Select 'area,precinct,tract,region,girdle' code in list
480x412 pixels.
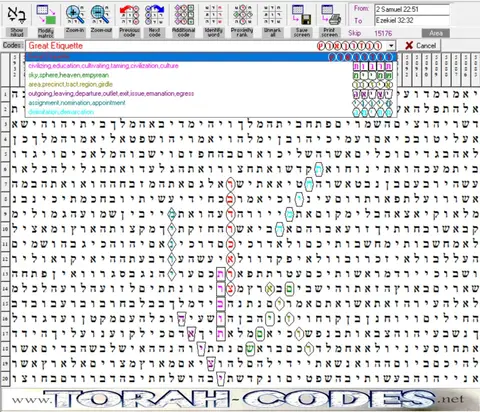[x=211, y=84]
